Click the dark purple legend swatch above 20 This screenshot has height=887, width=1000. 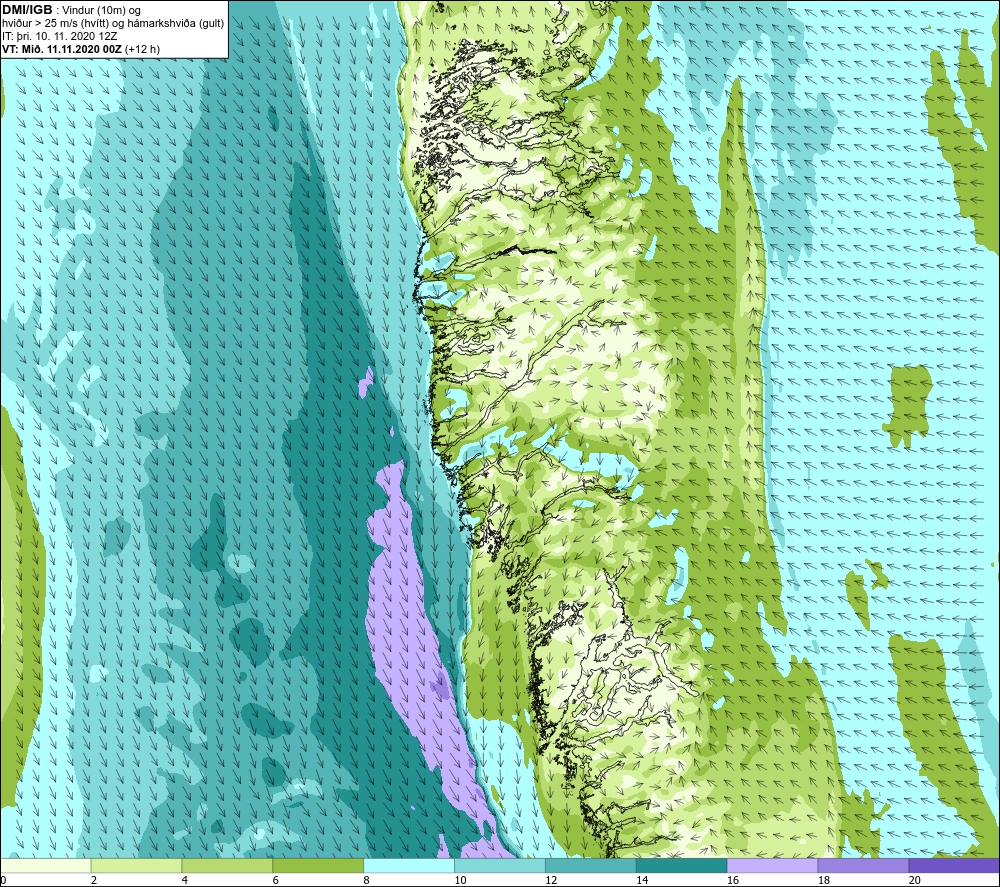[954, 865]
